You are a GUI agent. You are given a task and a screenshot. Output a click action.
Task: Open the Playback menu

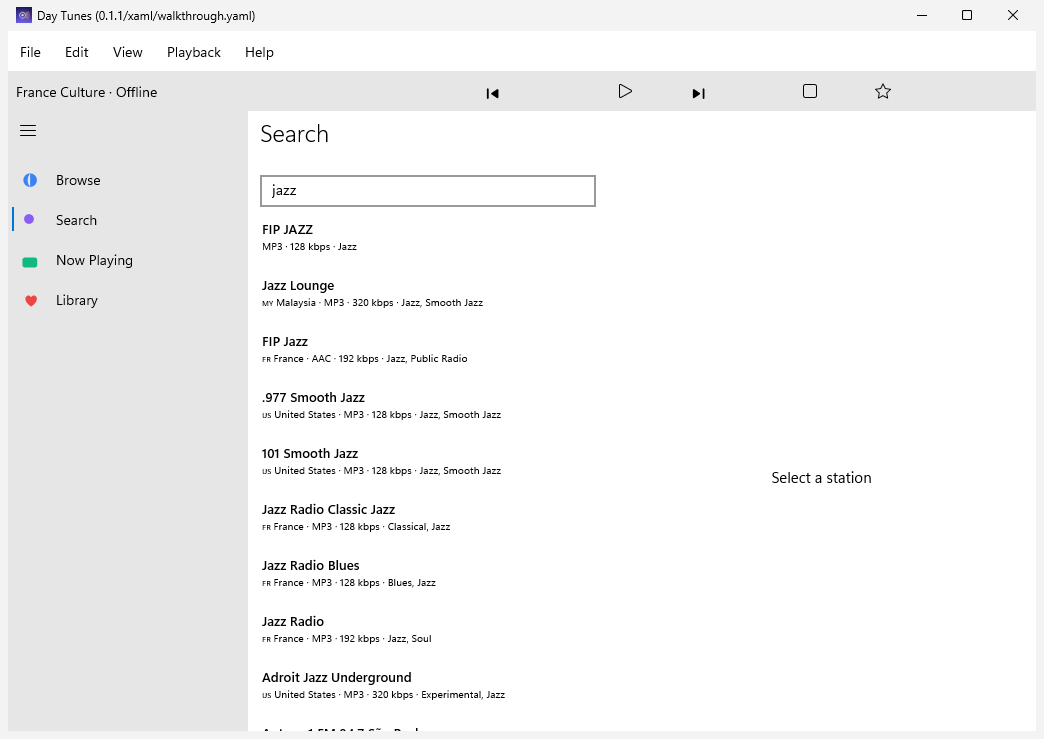194,52
